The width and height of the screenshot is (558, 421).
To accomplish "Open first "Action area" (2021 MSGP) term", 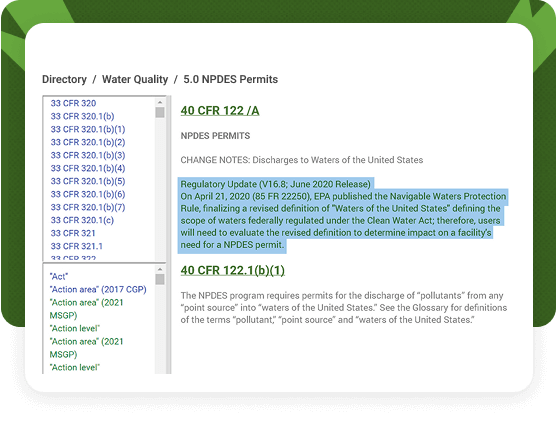I will (86, 309).
